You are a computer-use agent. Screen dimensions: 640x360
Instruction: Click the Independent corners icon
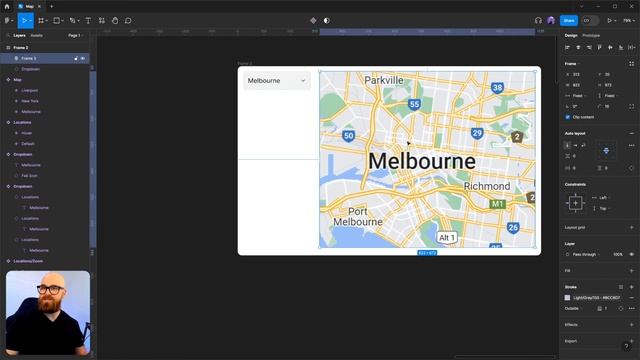(x=631, y=106)
